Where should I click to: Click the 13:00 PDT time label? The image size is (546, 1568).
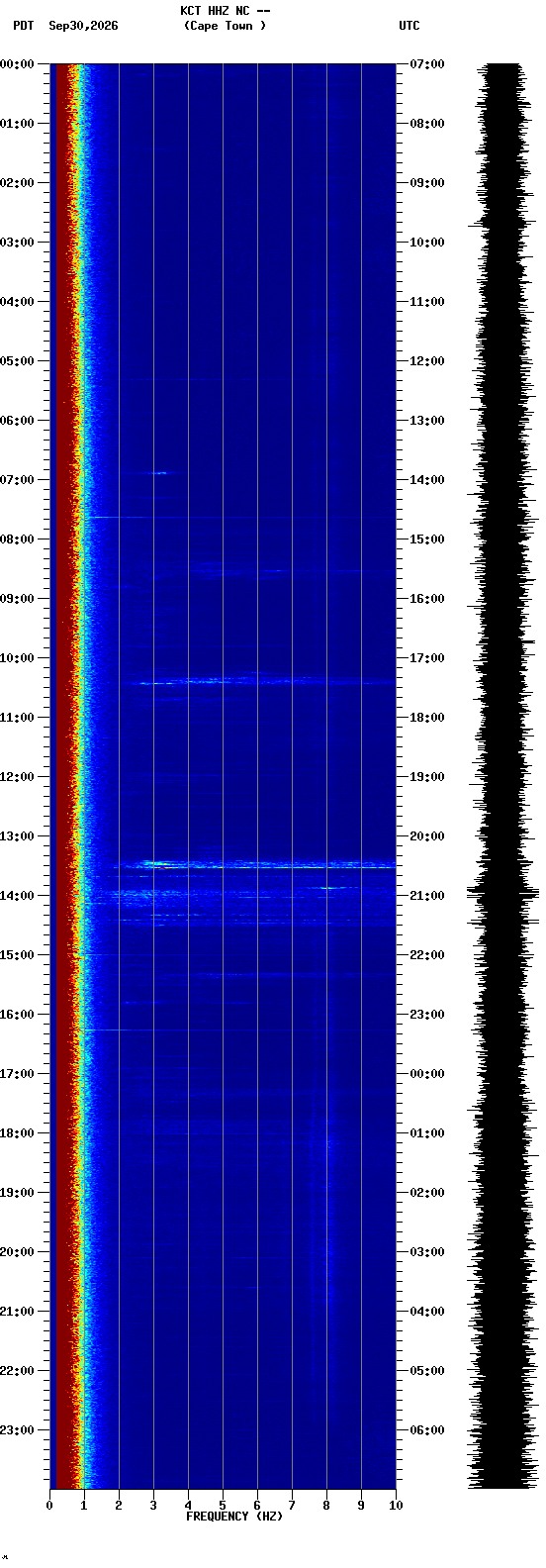tap(17, 836)
